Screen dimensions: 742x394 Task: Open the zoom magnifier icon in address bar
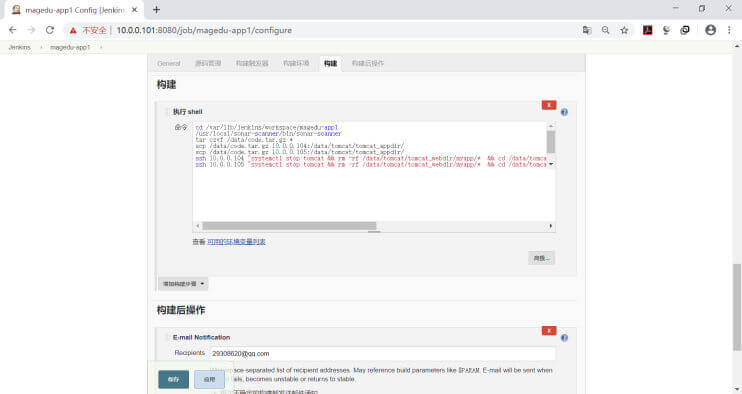coord(605,30)
